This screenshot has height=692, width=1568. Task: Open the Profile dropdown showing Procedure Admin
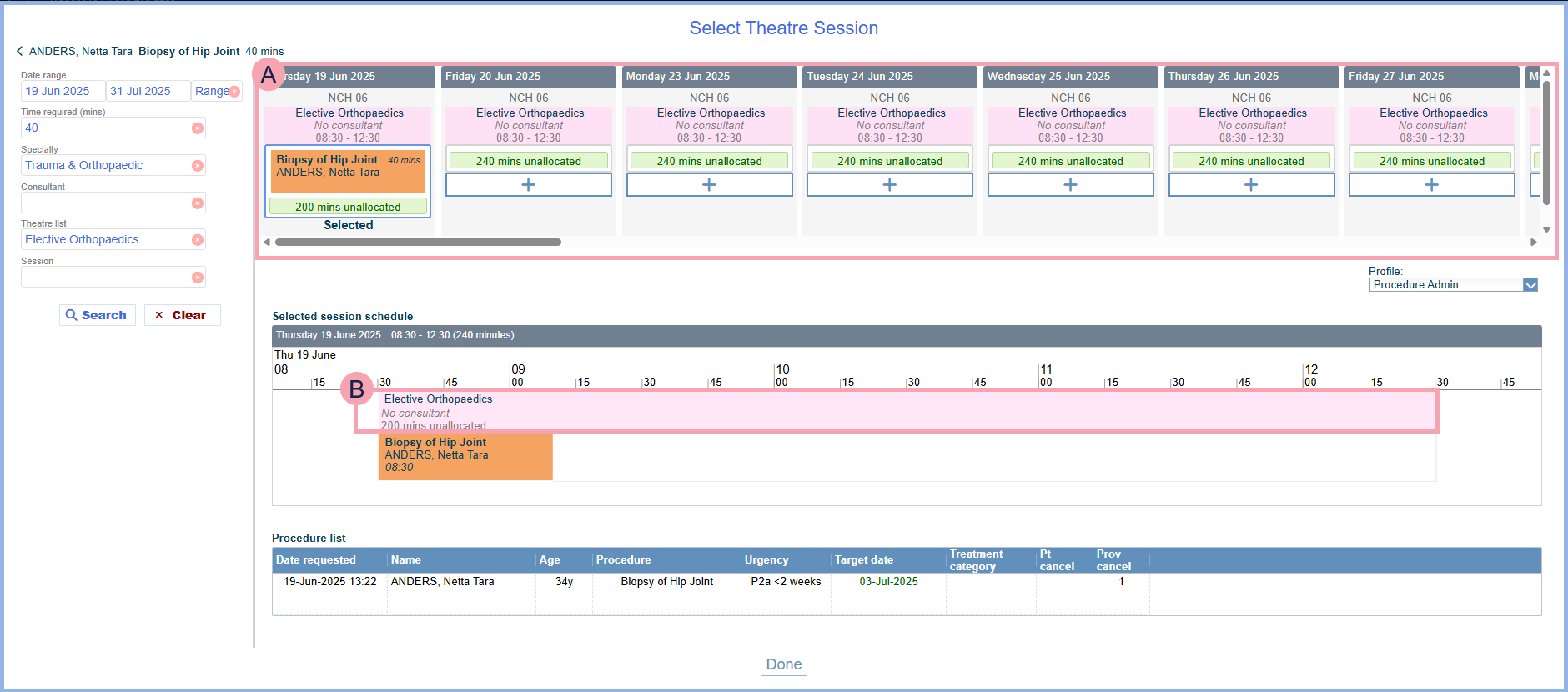pyautogui.click(x=1530, y=285)
